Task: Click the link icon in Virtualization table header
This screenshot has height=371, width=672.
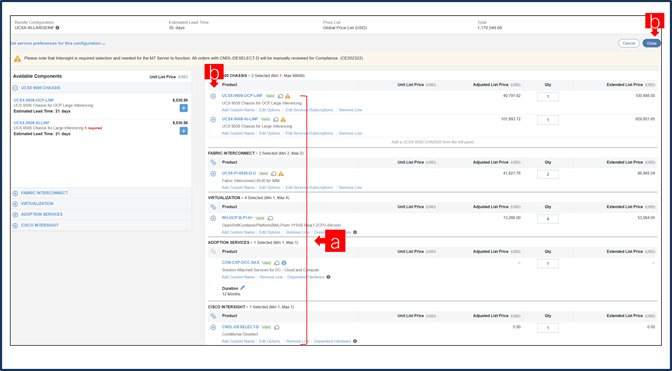Action: pyautogui.click(x=213, y=207)
